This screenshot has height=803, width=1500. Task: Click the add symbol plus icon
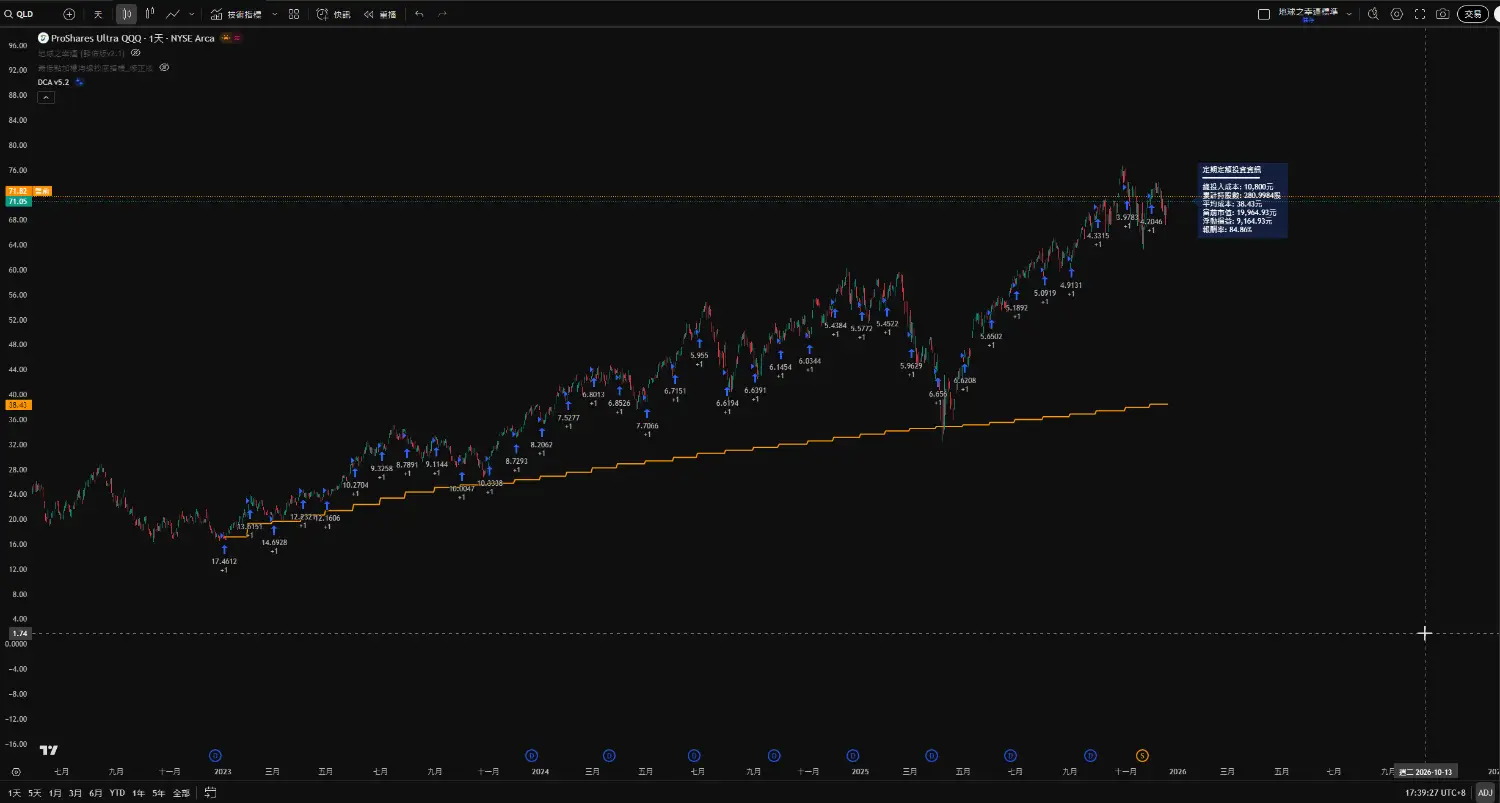pyautogui.click(x=69, y=14)
